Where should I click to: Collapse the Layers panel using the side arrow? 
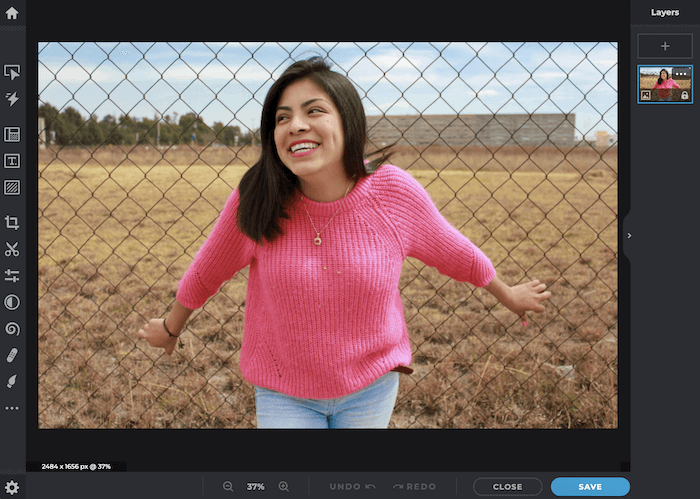pos(629,236)
